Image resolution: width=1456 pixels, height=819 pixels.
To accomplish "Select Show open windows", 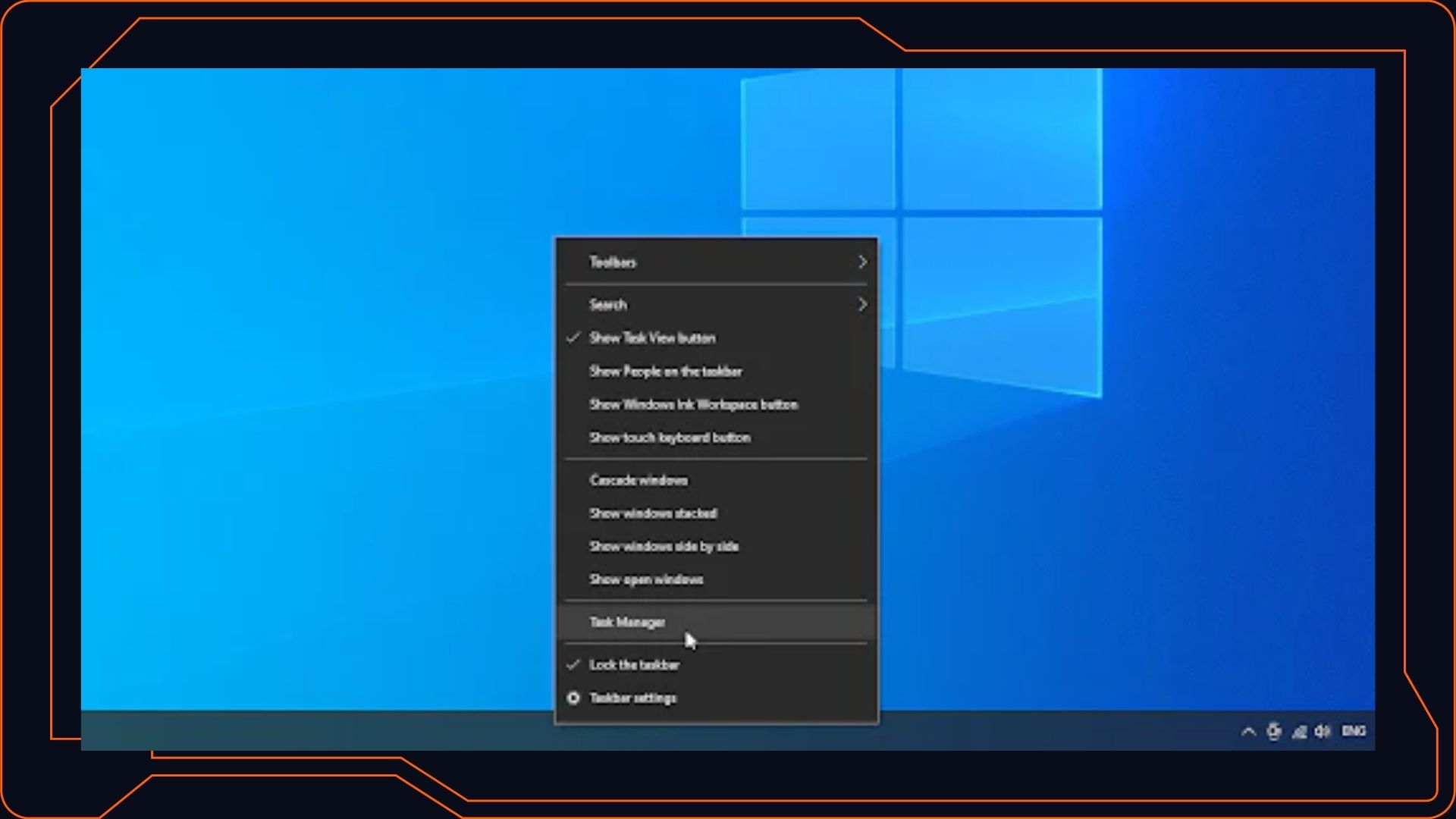I will pyautogui.click(x=717, y=579).
